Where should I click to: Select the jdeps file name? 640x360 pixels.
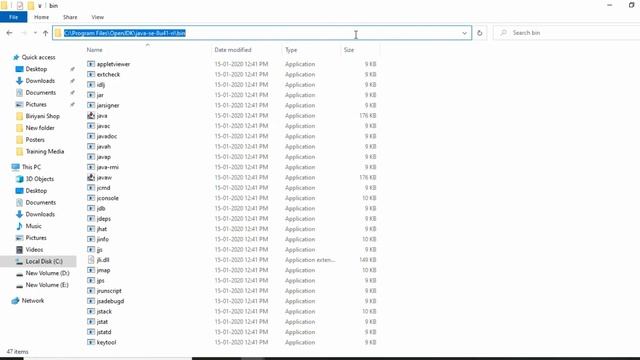pos(104,219)
